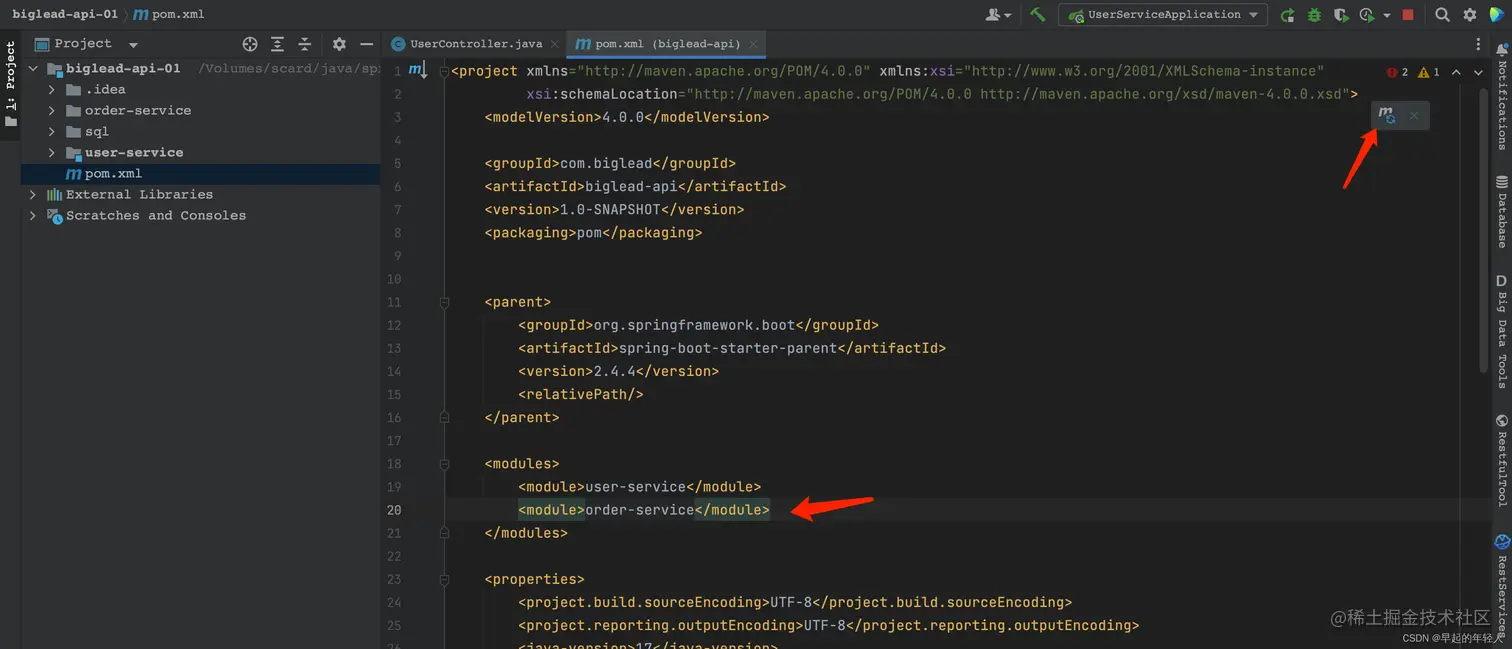This screenshot has height=649, width=1512.
Task: Open RestServices side panel
Action: pos(1501,588)
